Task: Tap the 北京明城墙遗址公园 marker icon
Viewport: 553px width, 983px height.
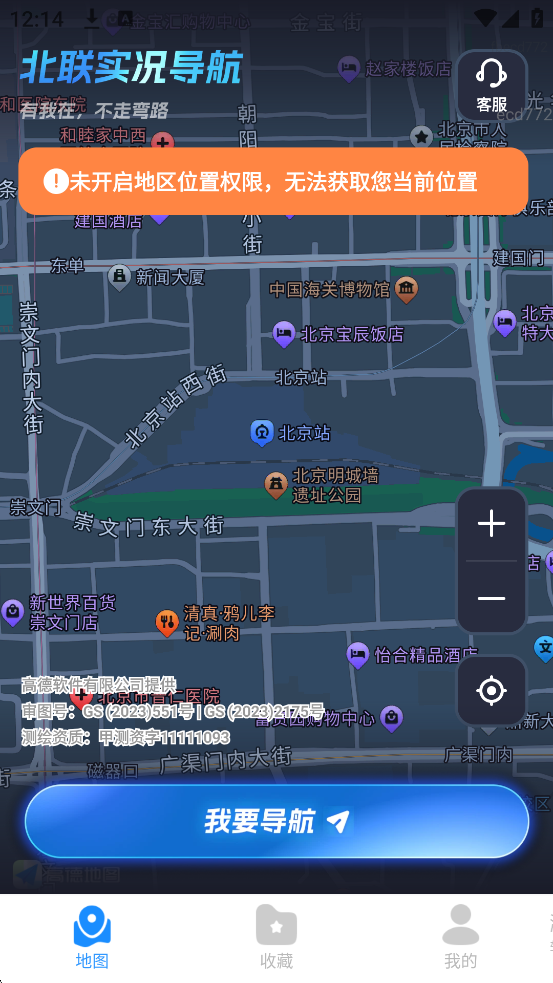Action: coord(276,485)
